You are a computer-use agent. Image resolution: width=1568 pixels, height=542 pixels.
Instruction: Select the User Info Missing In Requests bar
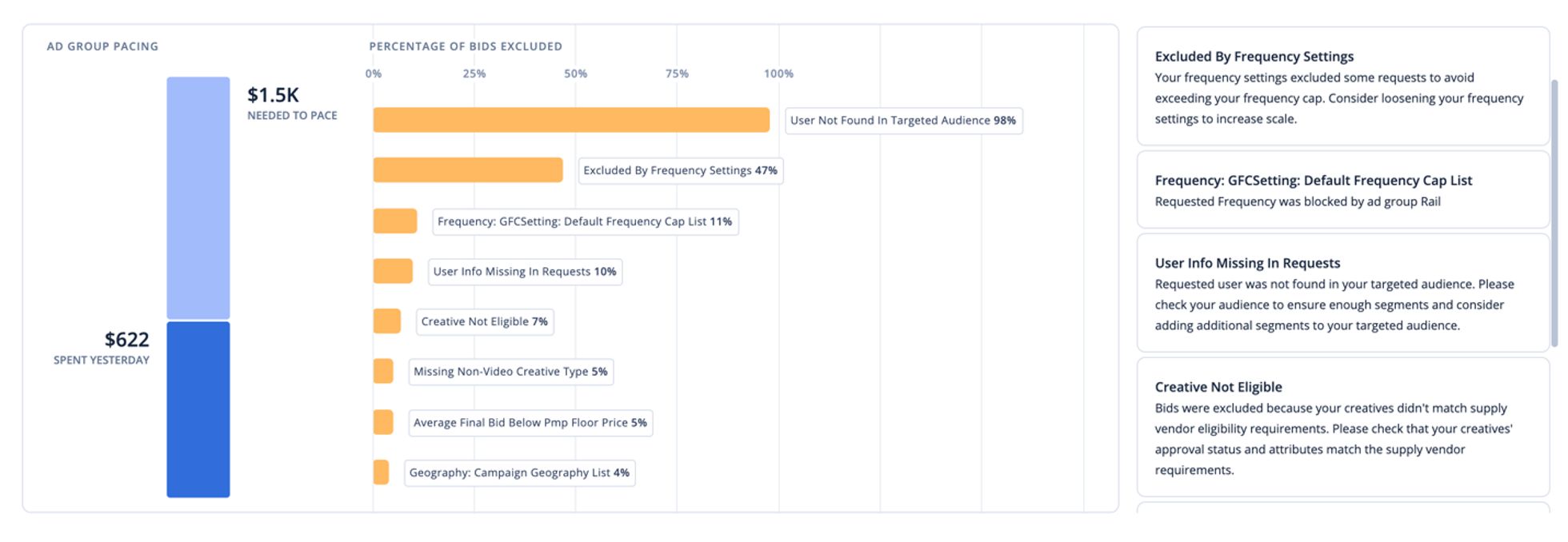(392, 271)
